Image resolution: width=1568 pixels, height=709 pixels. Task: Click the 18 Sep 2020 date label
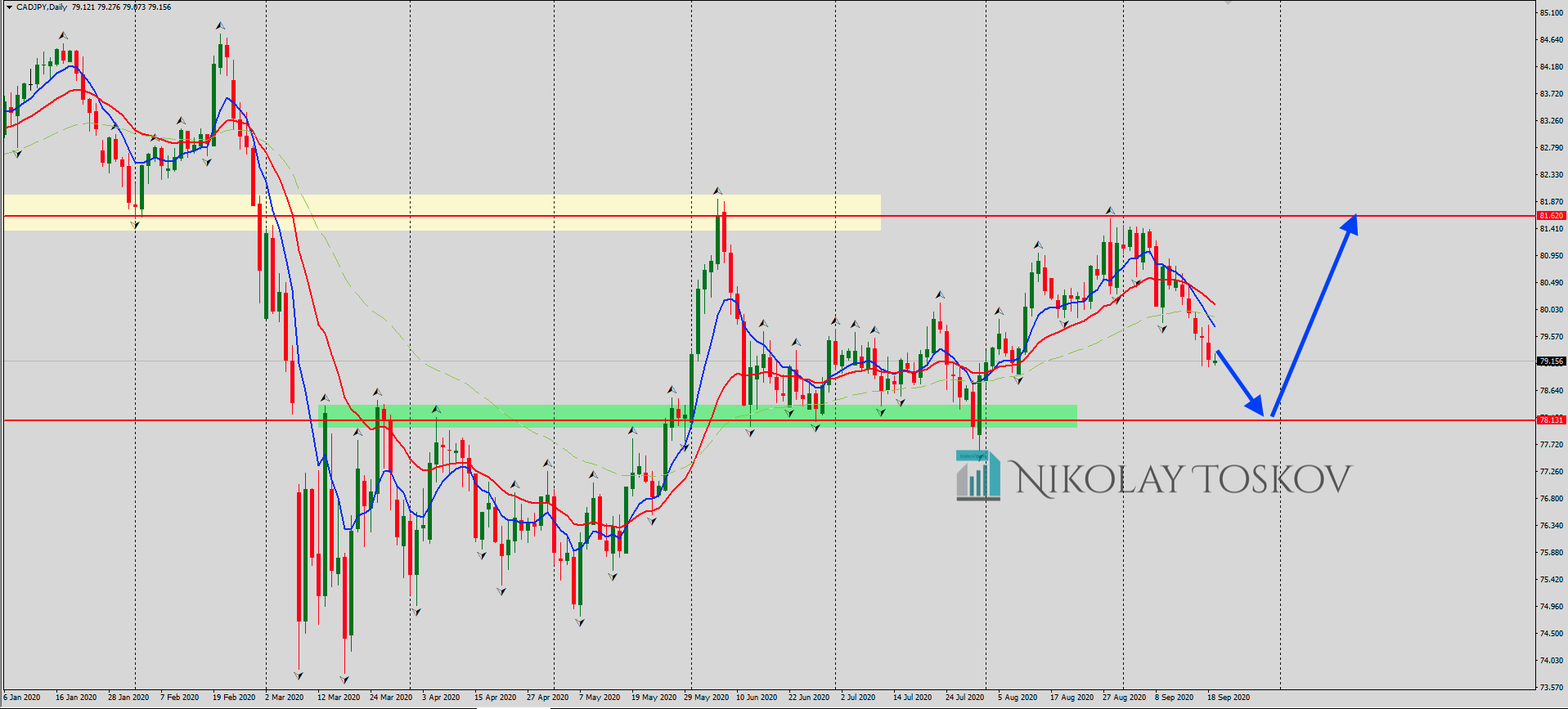(1229, 698)
